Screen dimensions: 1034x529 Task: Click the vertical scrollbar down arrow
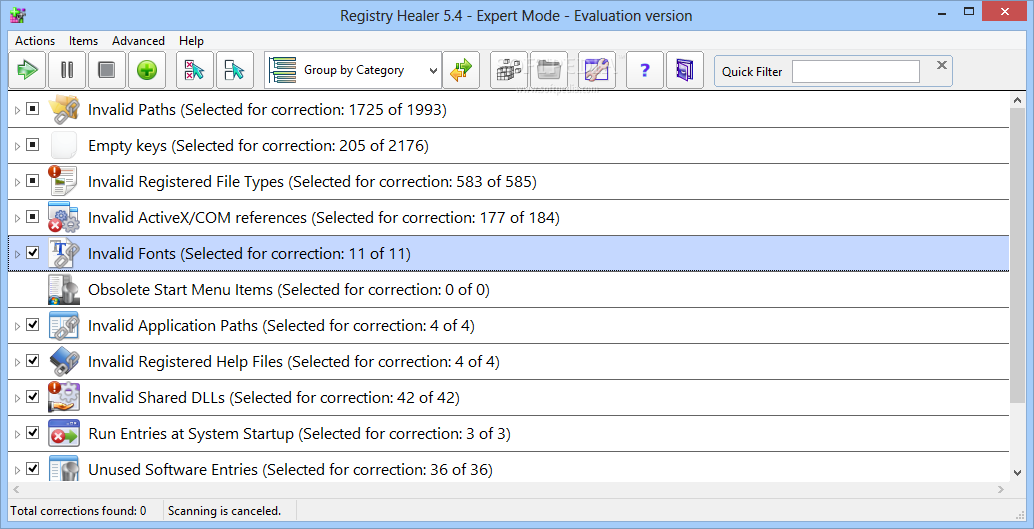coord(1016,472)
